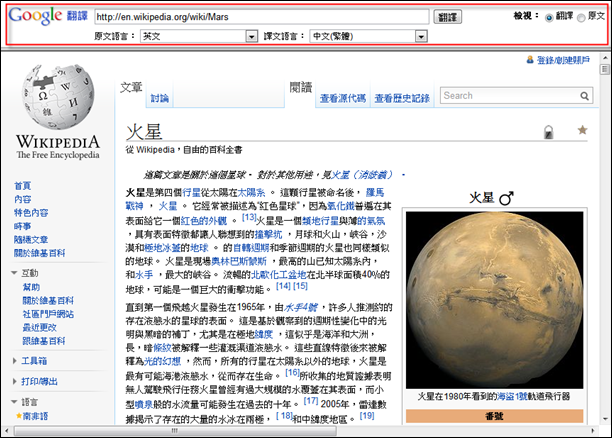Click the 撞擊坑 link

click(269, 234)
